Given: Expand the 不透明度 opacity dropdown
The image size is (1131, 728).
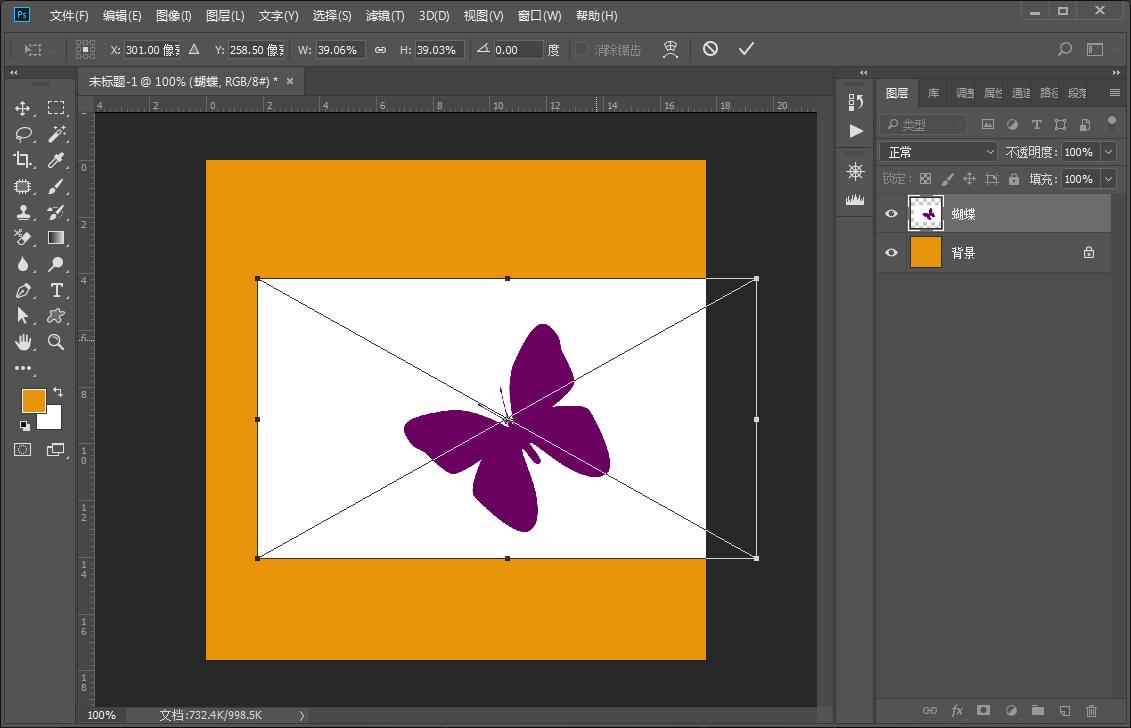Looking at the screenshot, I should click(1108, 152).
